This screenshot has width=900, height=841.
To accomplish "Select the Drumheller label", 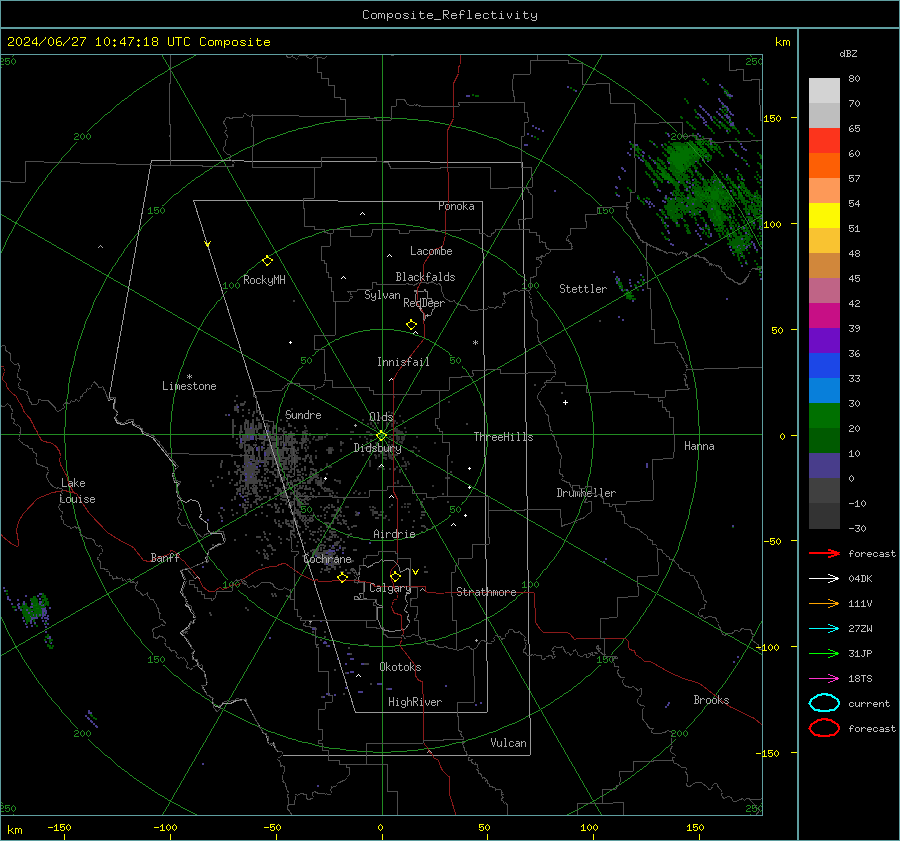I will pos(586,493).
